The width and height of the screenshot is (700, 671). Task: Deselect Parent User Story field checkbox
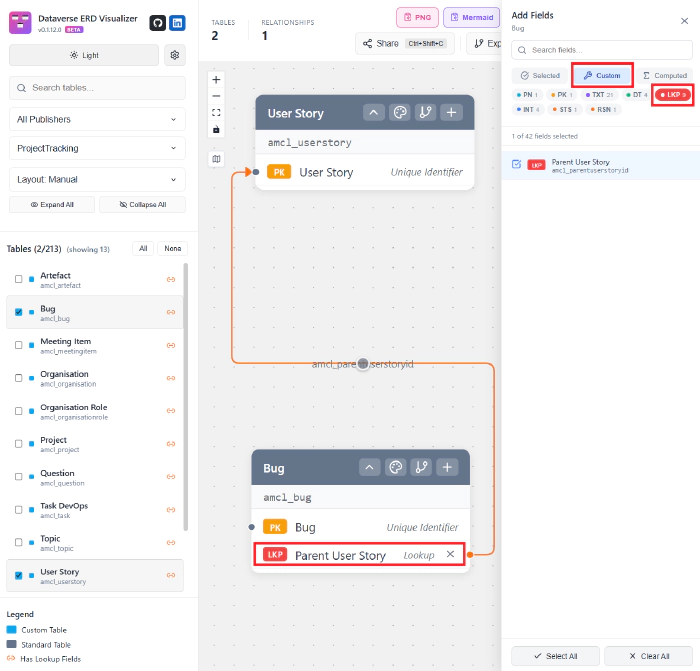click(x=516, y=164)
